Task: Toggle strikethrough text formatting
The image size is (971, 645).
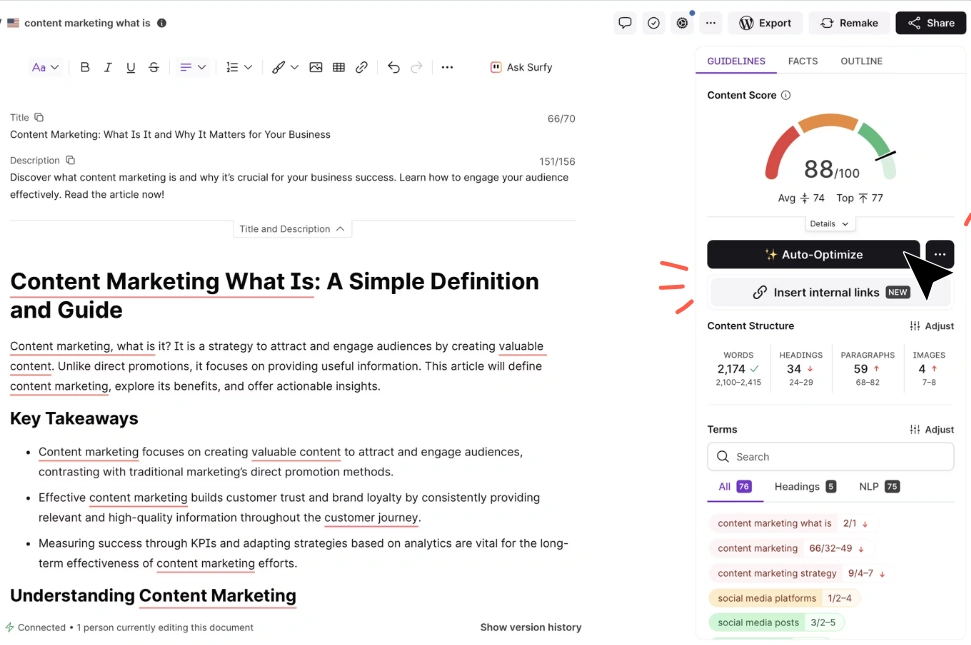Action: (x=154, y=67)
